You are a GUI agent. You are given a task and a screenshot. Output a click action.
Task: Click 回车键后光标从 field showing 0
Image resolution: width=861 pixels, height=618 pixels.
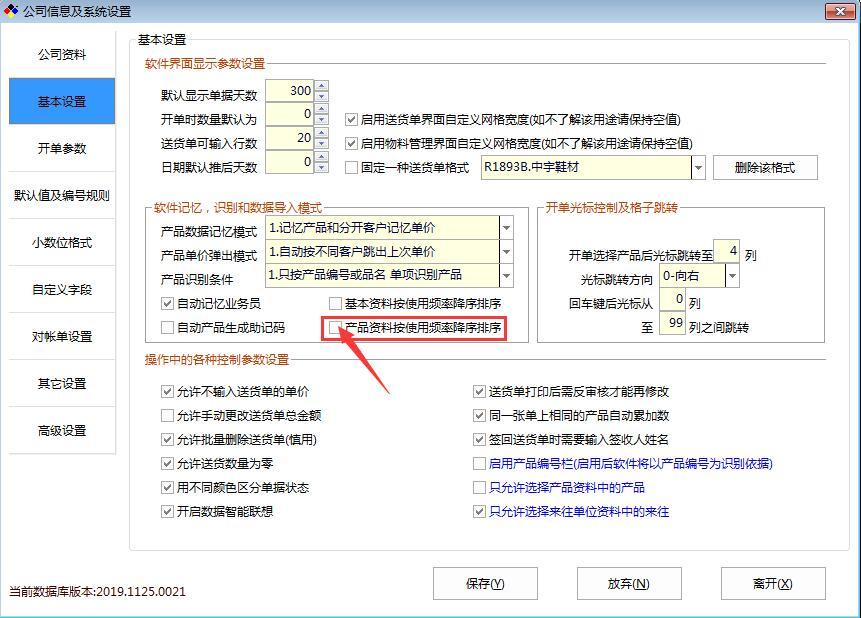(673, 299)
